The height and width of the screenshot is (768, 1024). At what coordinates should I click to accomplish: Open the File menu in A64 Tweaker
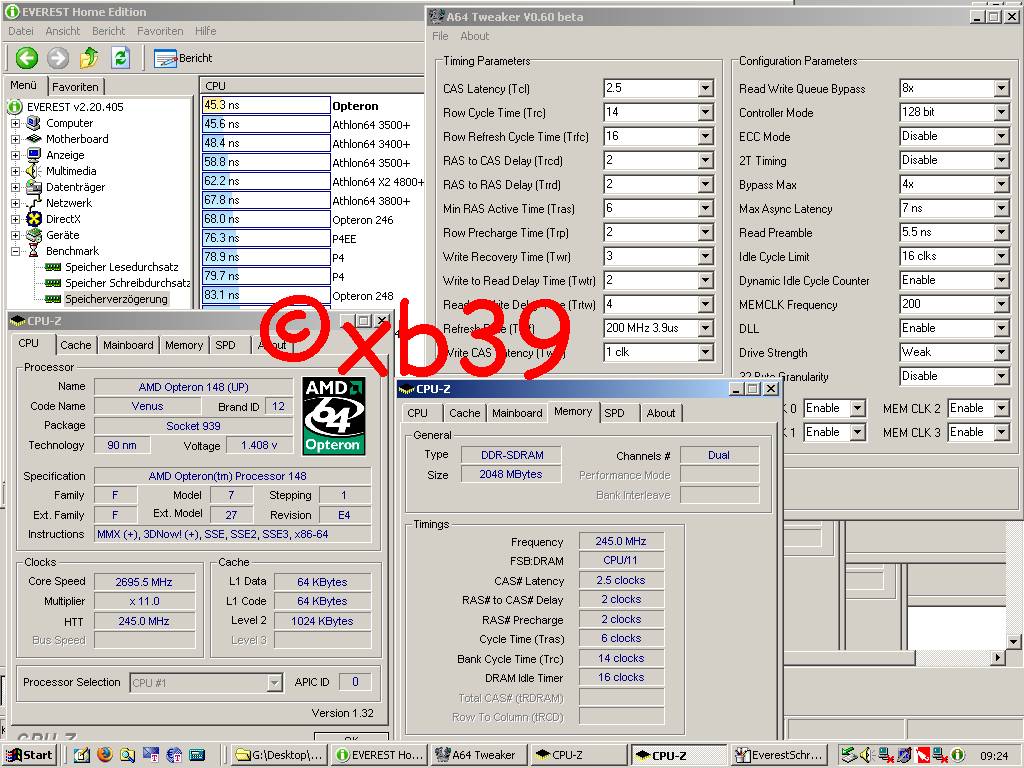click(x=440, y=36)
